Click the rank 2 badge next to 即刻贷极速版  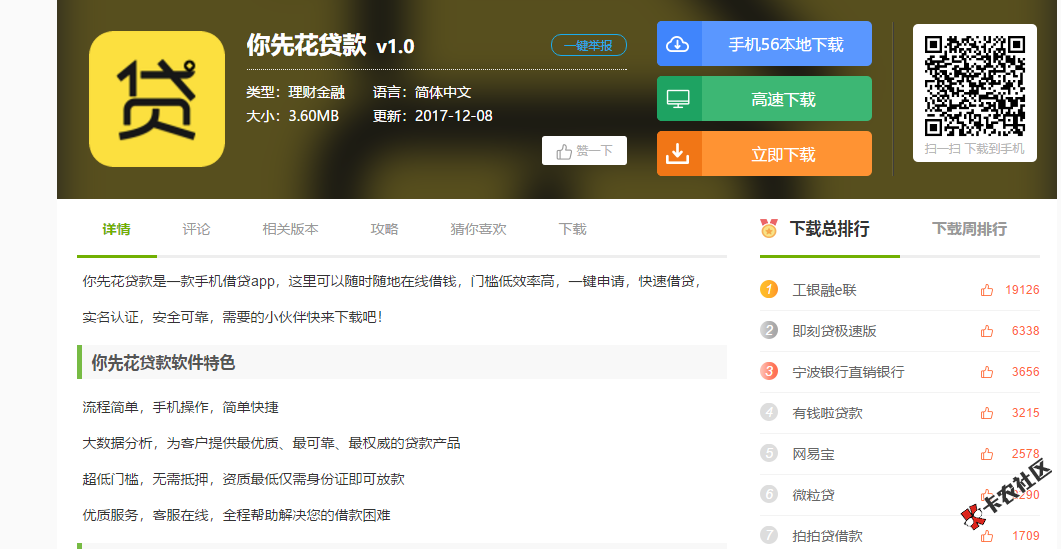769,330
